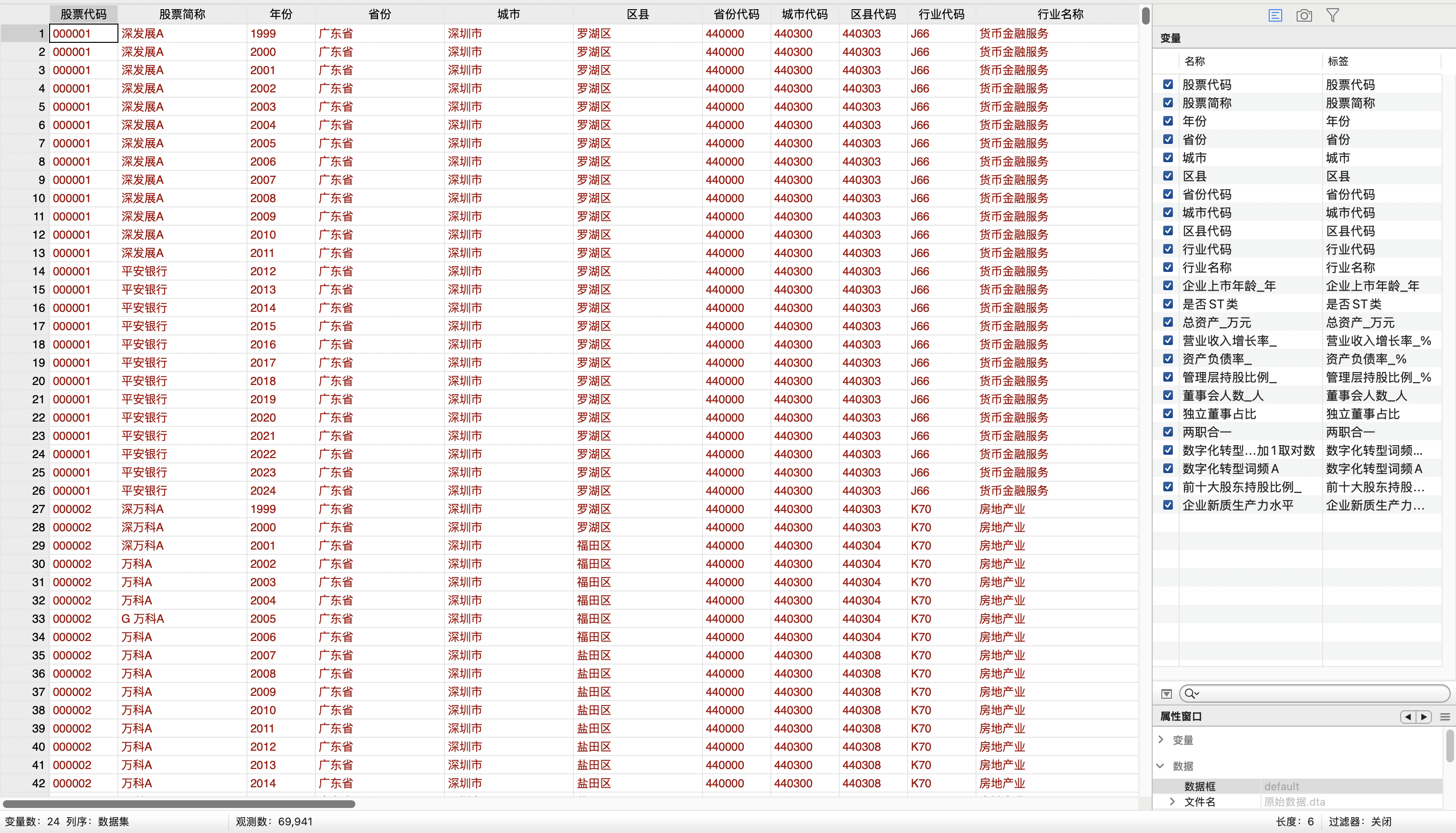Expand the 变量 properties section
This screenshot has width=1456, height=833.
click(x=1161, y=740)
